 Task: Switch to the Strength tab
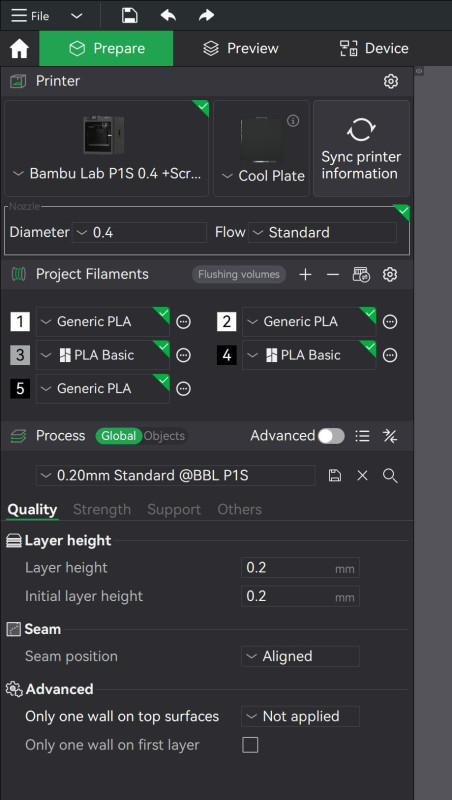click(102, 509)
